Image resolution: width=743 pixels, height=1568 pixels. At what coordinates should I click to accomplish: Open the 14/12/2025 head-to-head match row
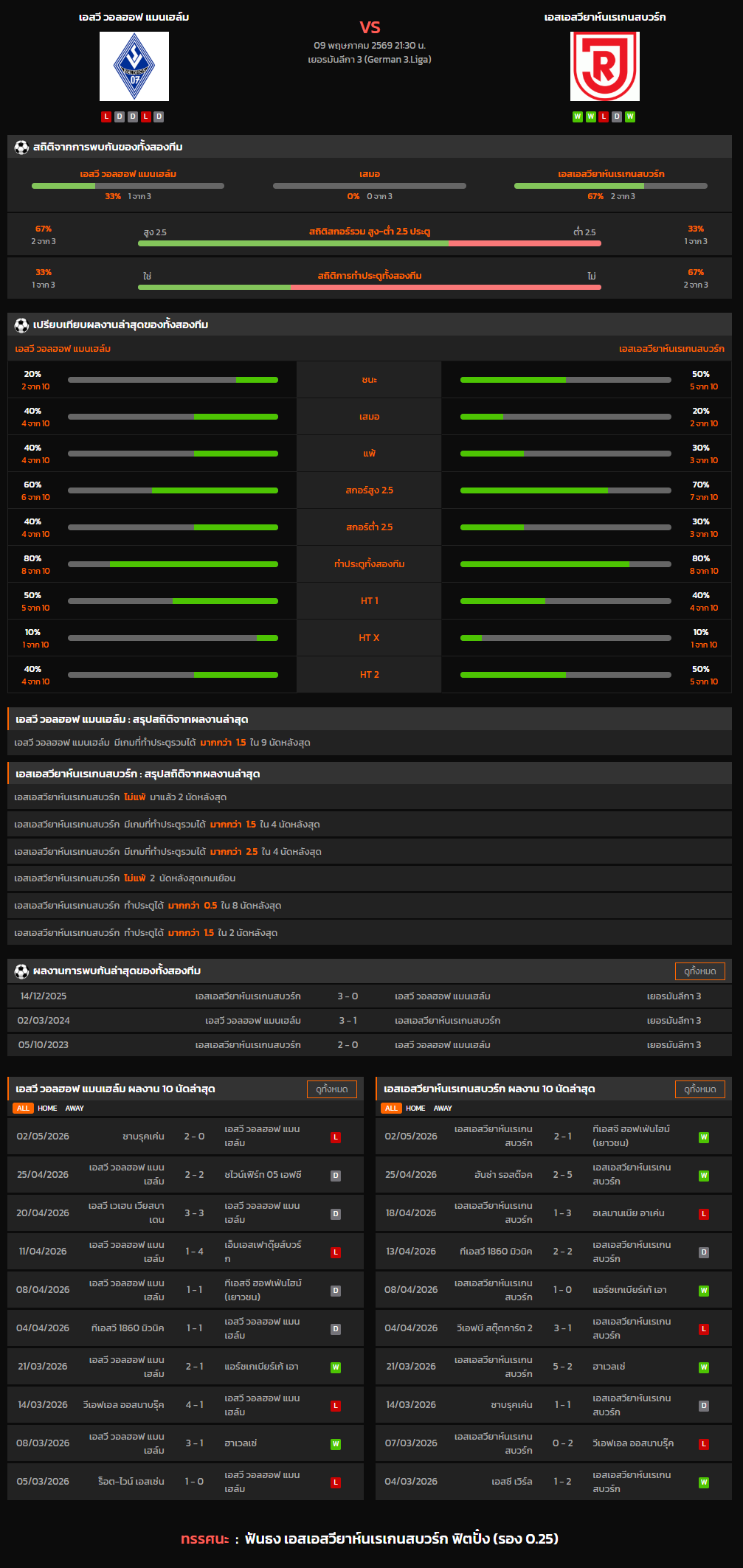pyautogui.click(x=370, y=996)
